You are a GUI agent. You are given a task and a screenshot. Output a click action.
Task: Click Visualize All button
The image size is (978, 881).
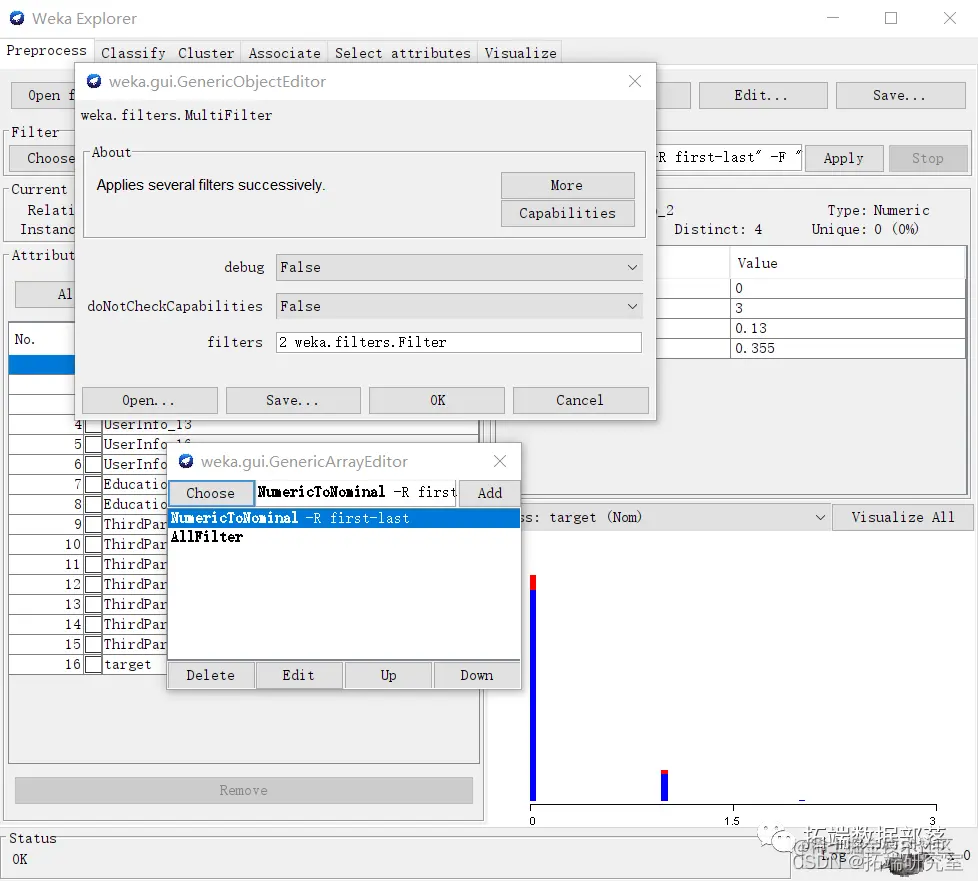coord(903,517)
